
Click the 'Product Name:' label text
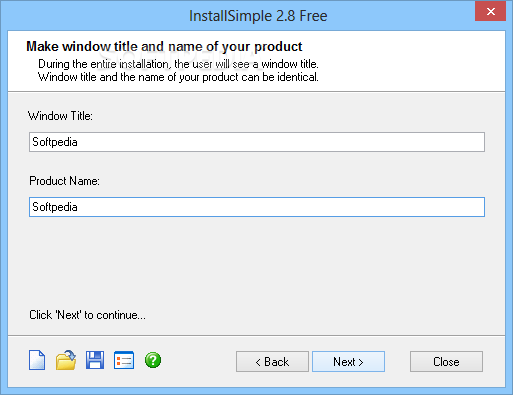pos(64,181)
